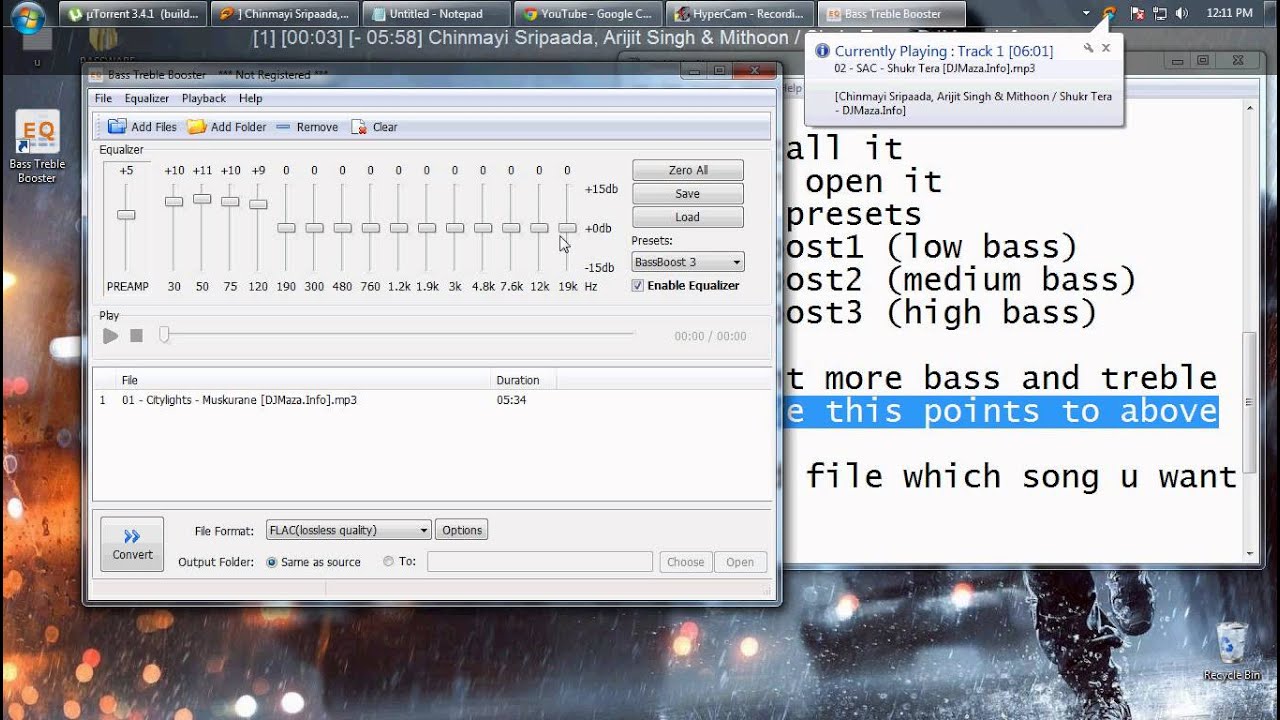Viewport: 1280px width, 720px height.
Task: Click the Play button in Play section
Action: click(x=111, y=336)
